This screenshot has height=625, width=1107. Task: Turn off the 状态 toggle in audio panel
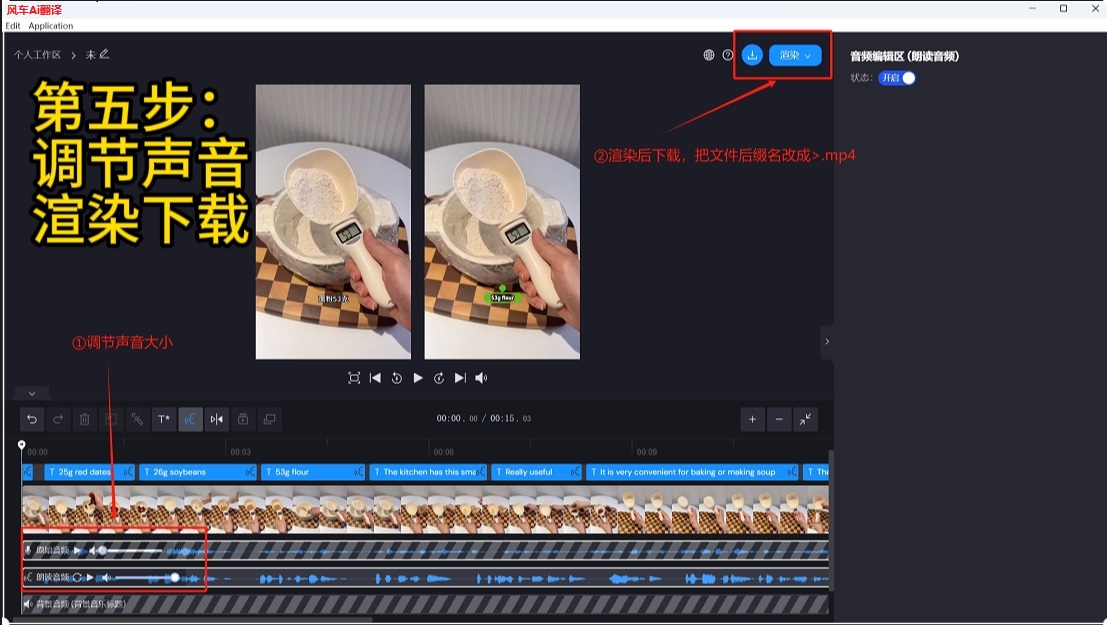(x=897, y=78)
